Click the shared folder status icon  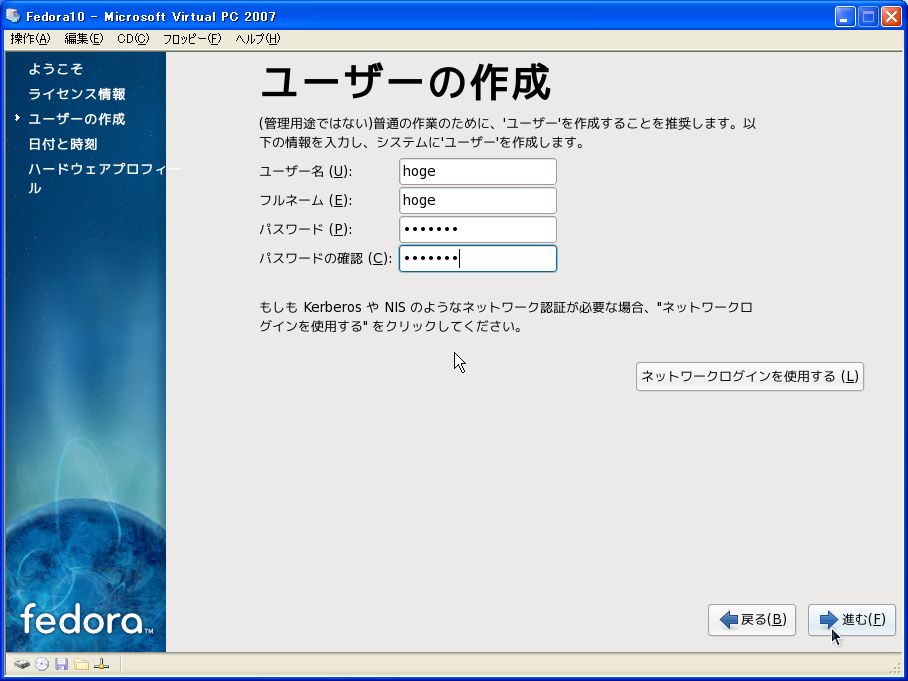click(x=82, y=664)
